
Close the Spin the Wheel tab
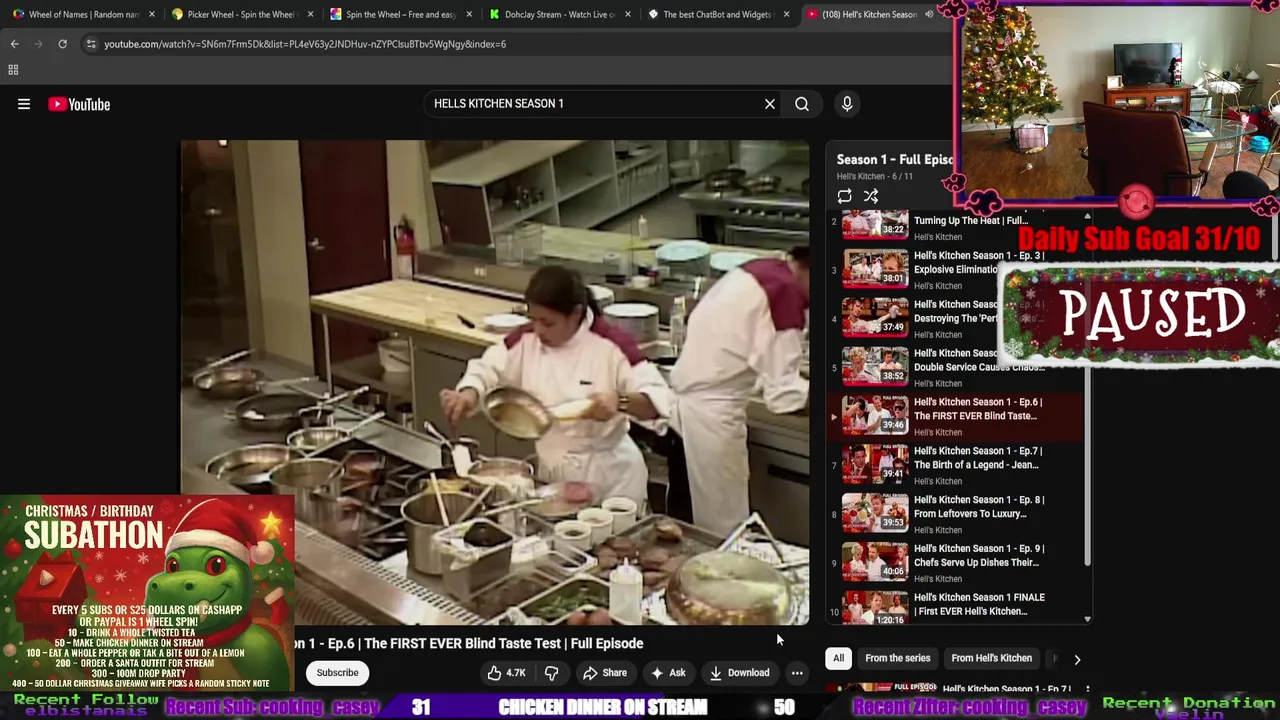pyautogui.click(x=469, y=14)
